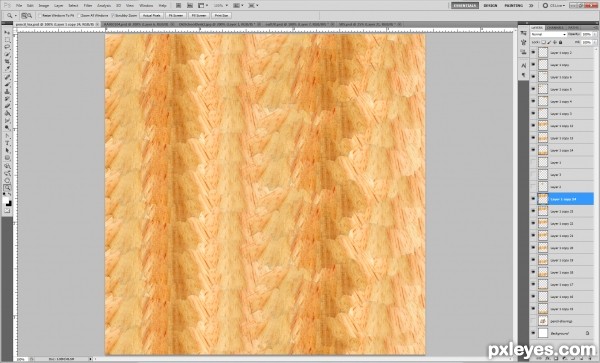Select the Clone Stamp tool

[x=7, y=92]
